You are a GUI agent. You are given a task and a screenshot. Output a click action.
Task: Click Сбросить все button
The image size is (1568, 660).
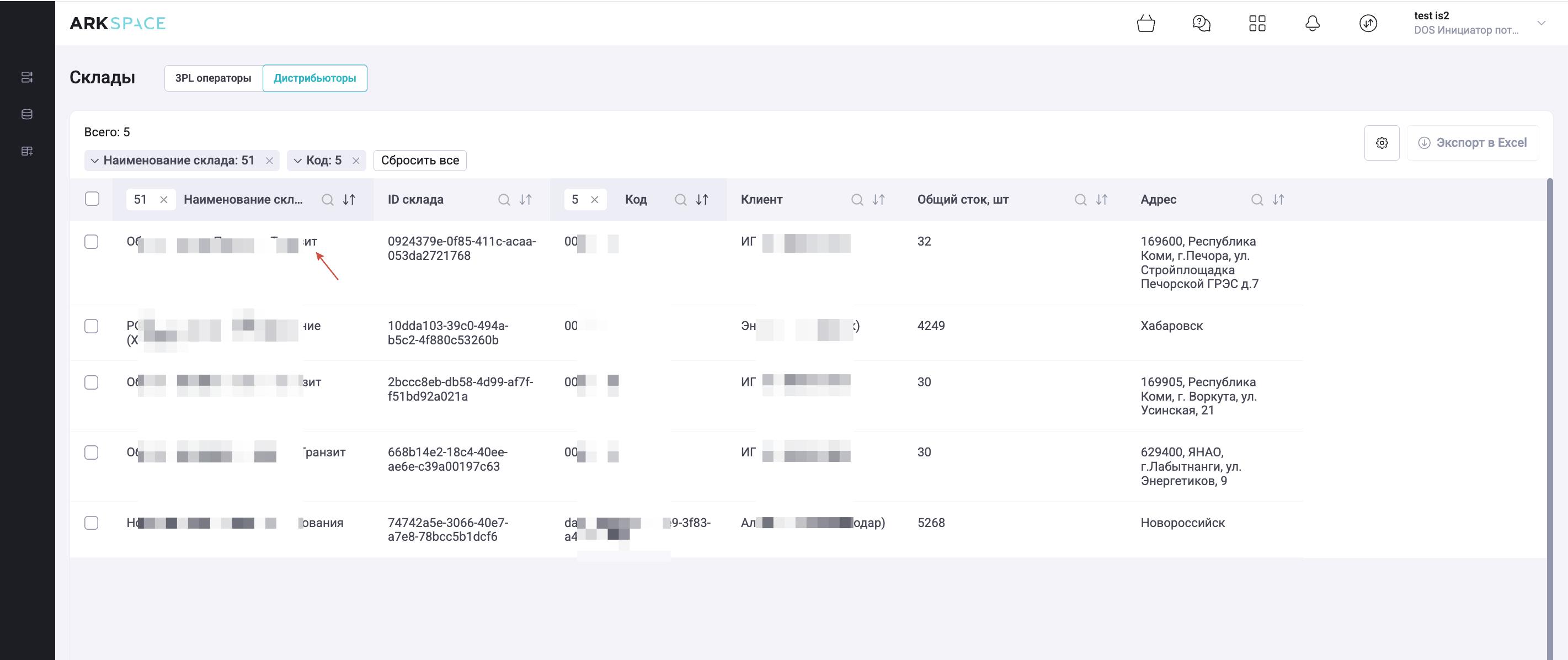click(420, 161)
